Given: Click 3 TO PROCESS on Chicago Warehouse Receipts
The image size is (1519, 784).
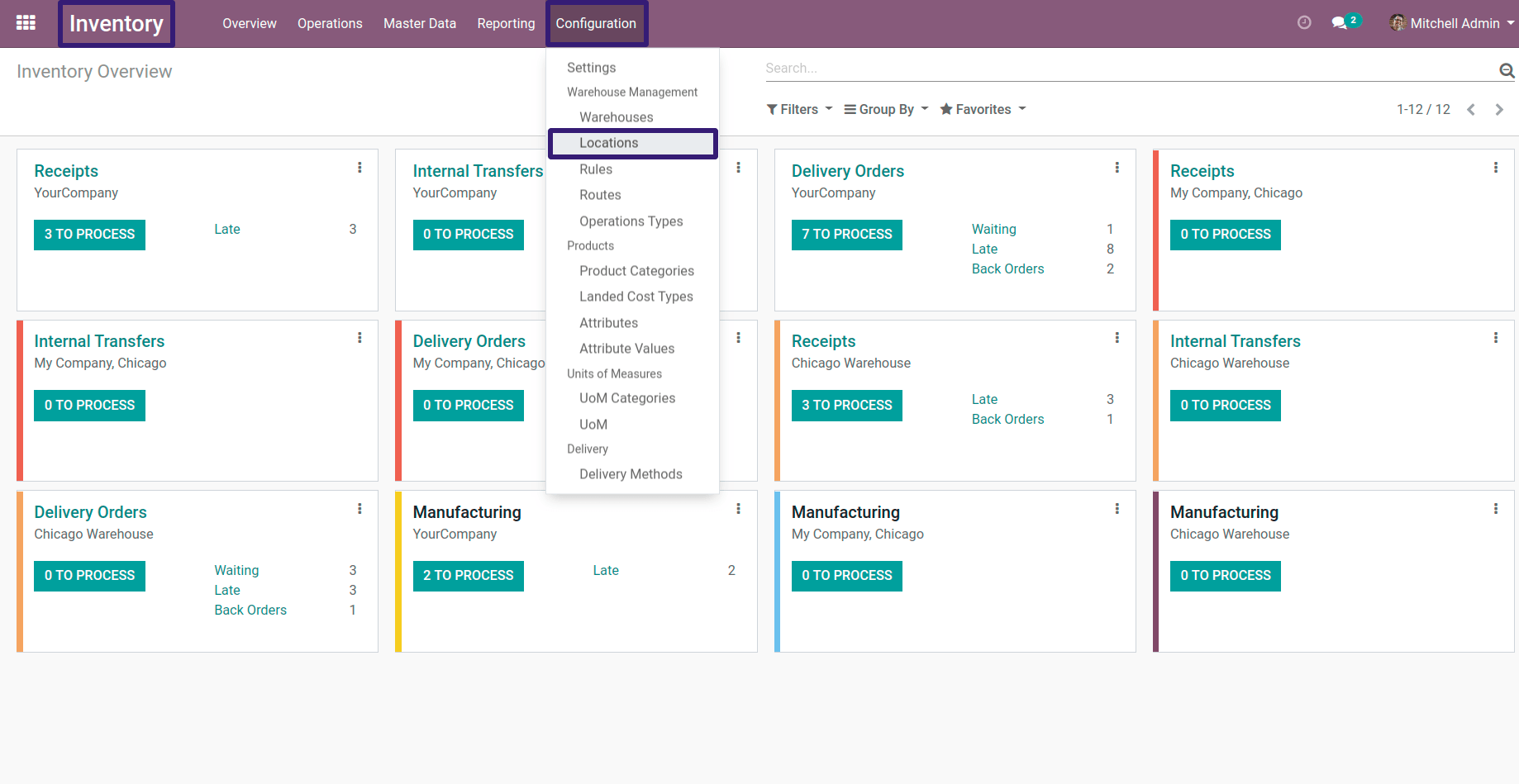Looking at the screenshot, I should (x=847, y=406).
